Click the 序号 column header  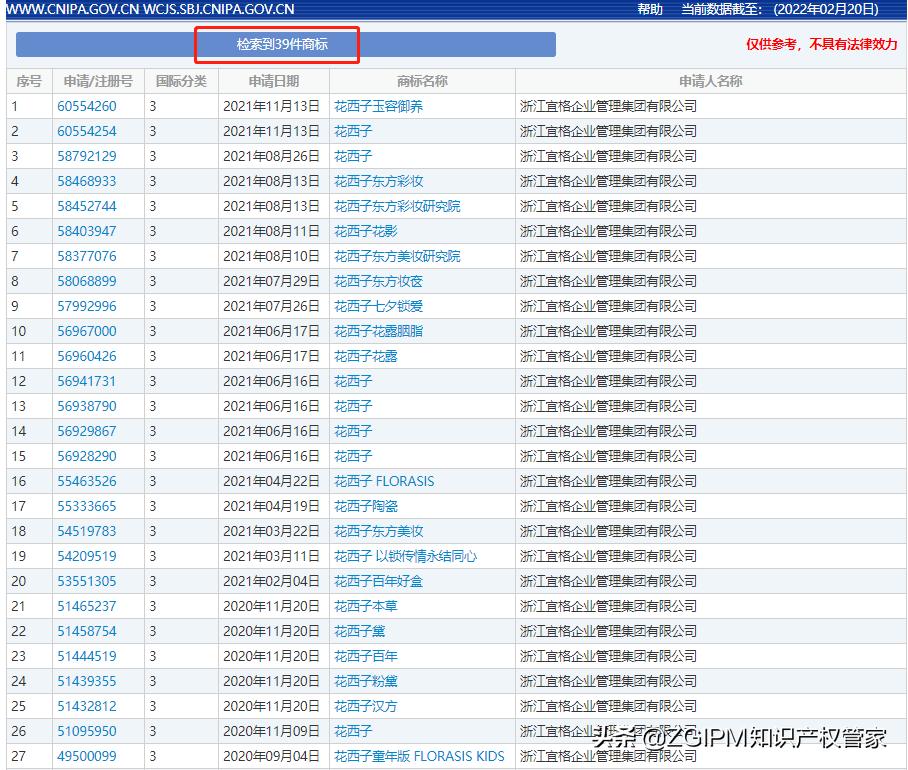tap(29, 81)
